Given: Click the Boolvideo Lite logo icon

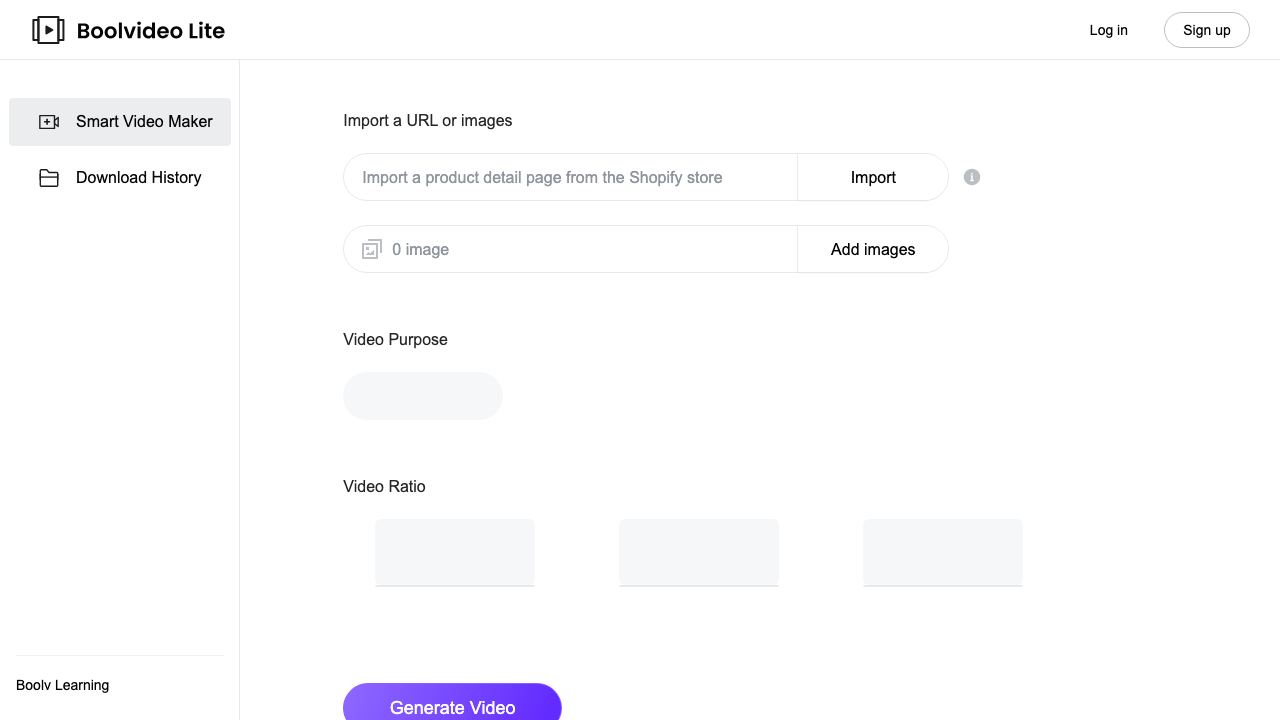Looking at the screenshot, I should (x=48, y=30).
